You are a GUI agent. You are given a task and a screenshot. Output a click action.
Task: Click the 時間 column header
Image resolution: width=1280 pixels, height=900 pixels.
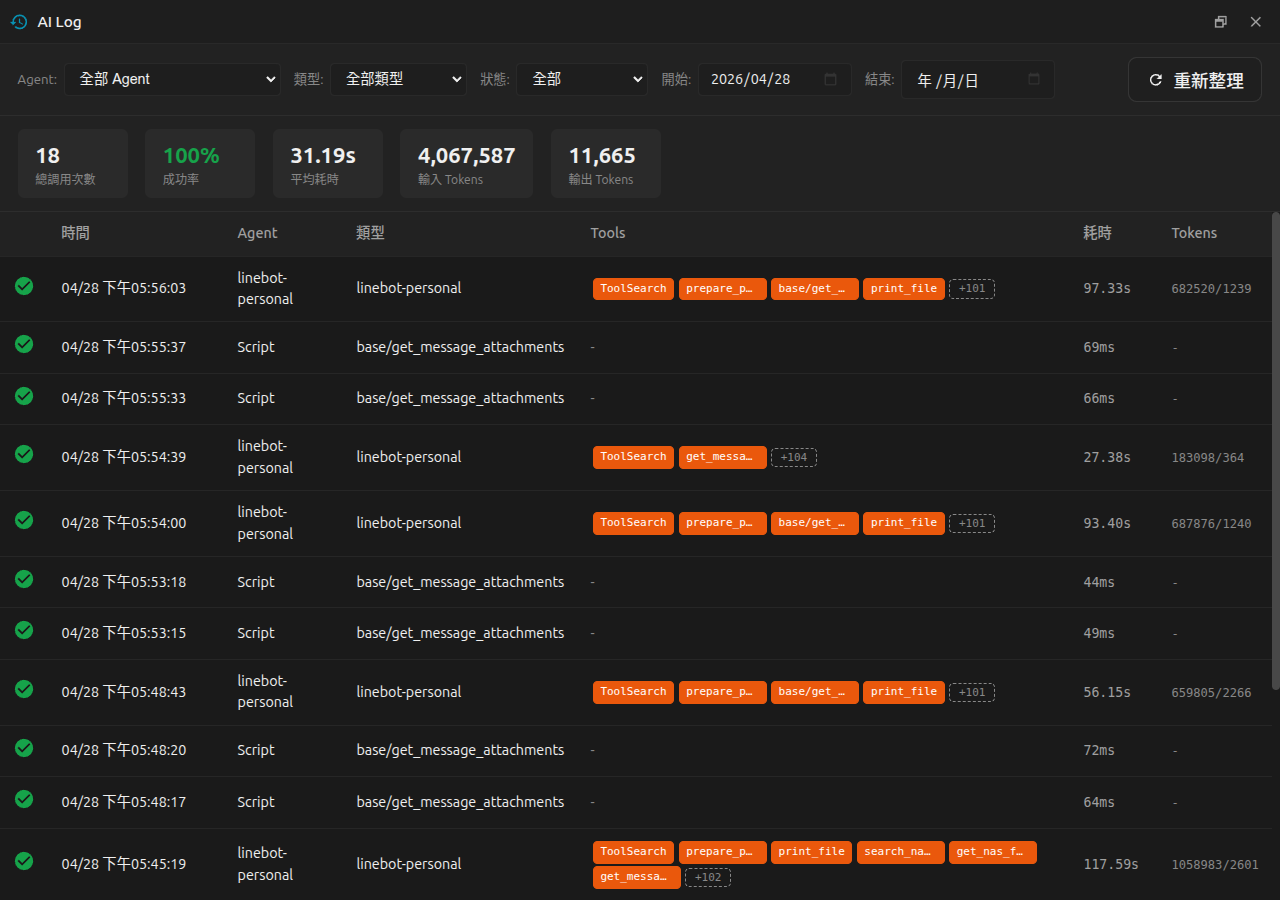(75, 233)
